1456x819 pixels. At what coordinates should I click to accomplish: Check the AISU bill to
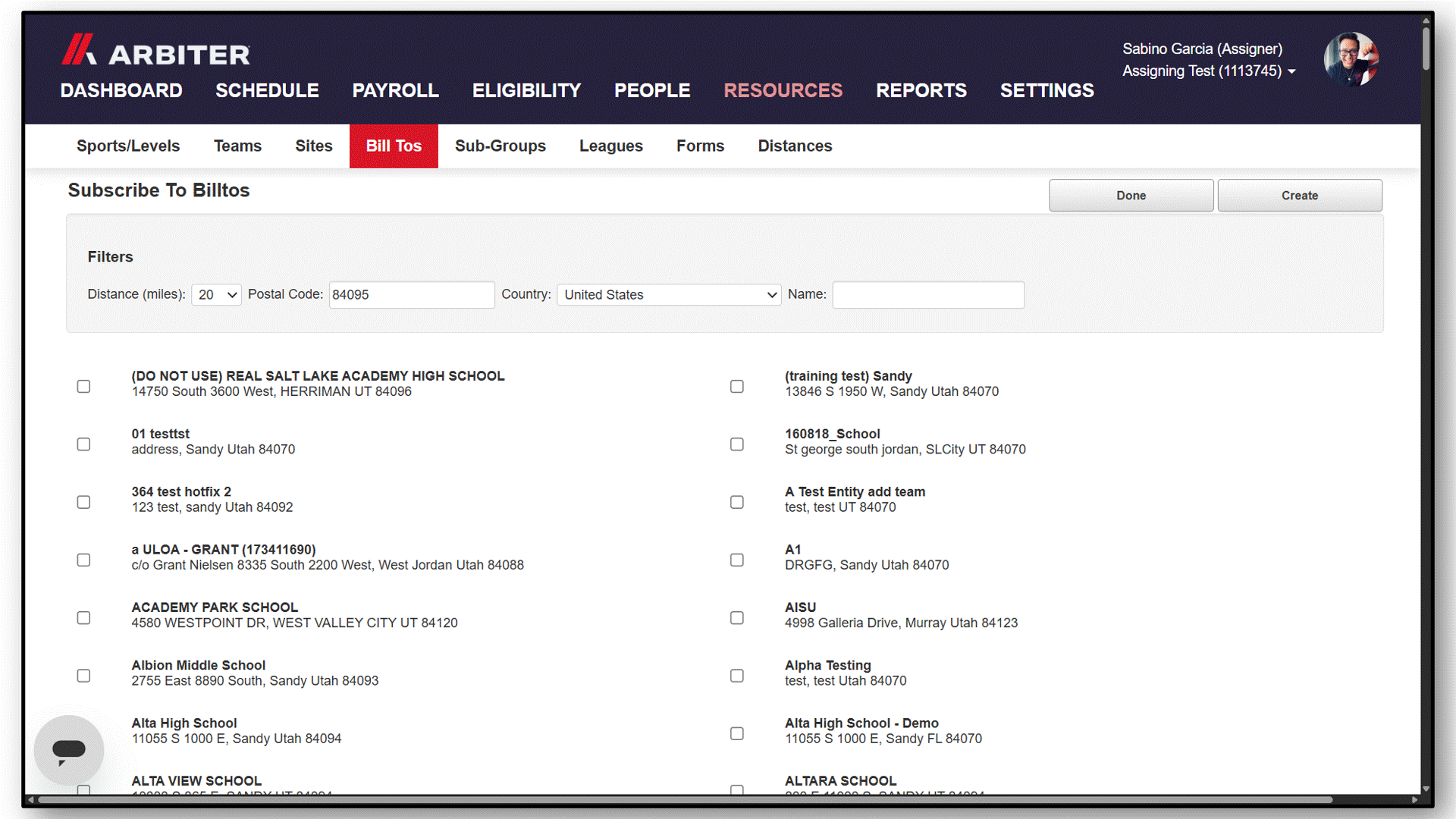point(736,617)
